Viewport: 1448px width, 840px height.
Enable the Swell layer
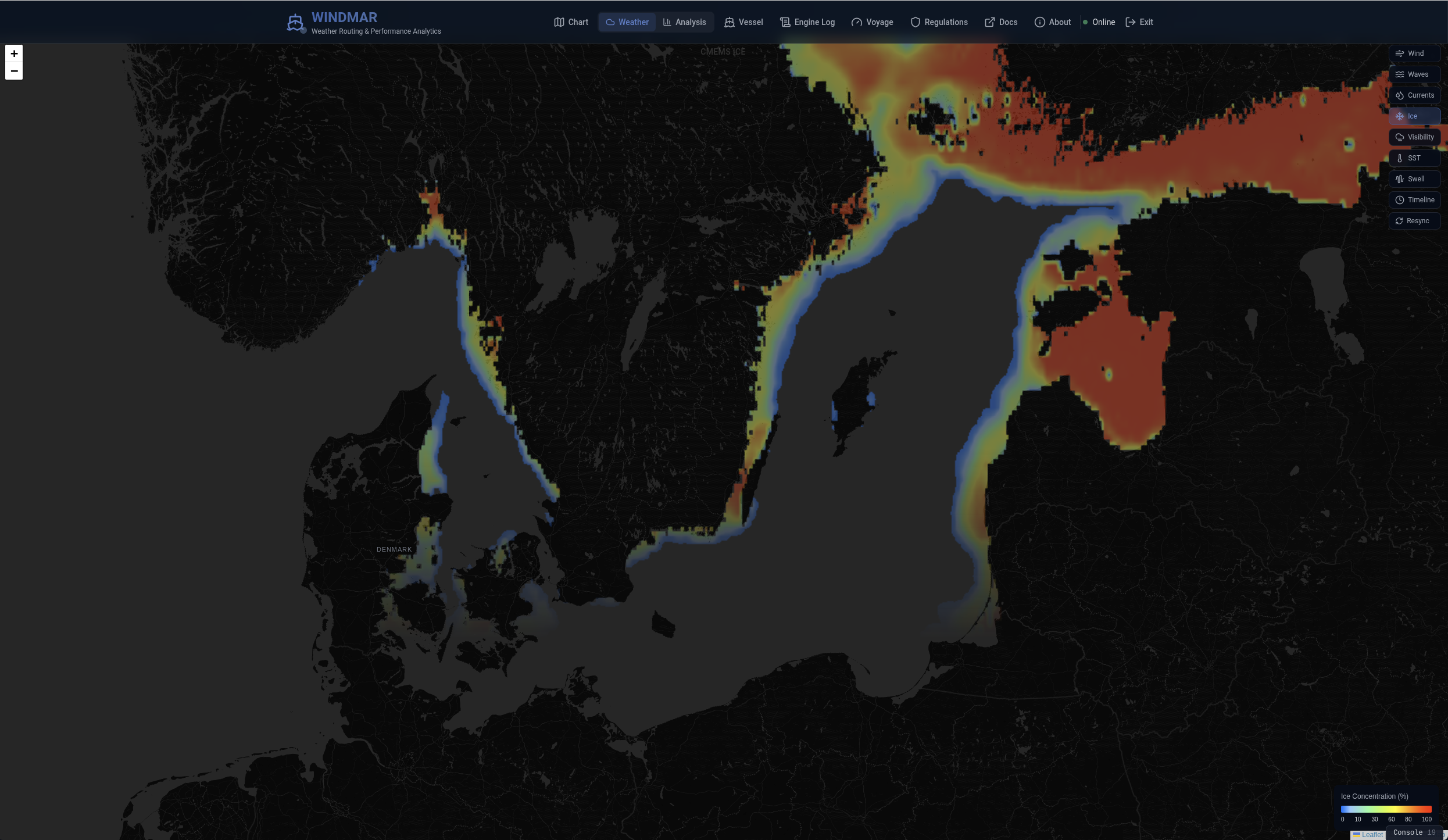click(1414, 179)
